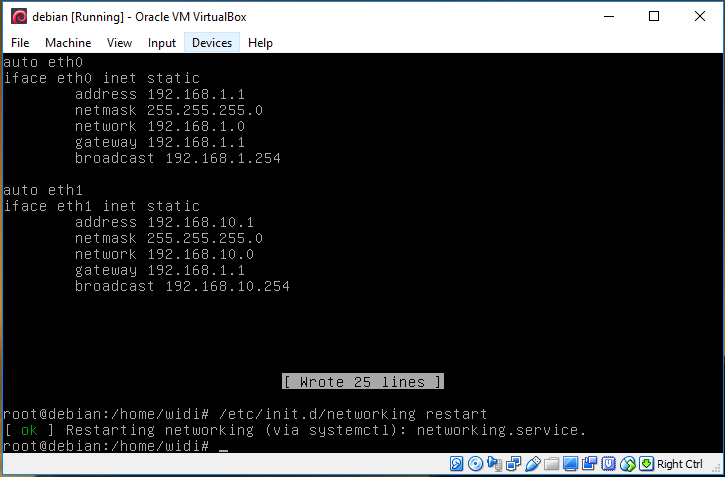
Task: Open the View menu
Action: [119, 43]
